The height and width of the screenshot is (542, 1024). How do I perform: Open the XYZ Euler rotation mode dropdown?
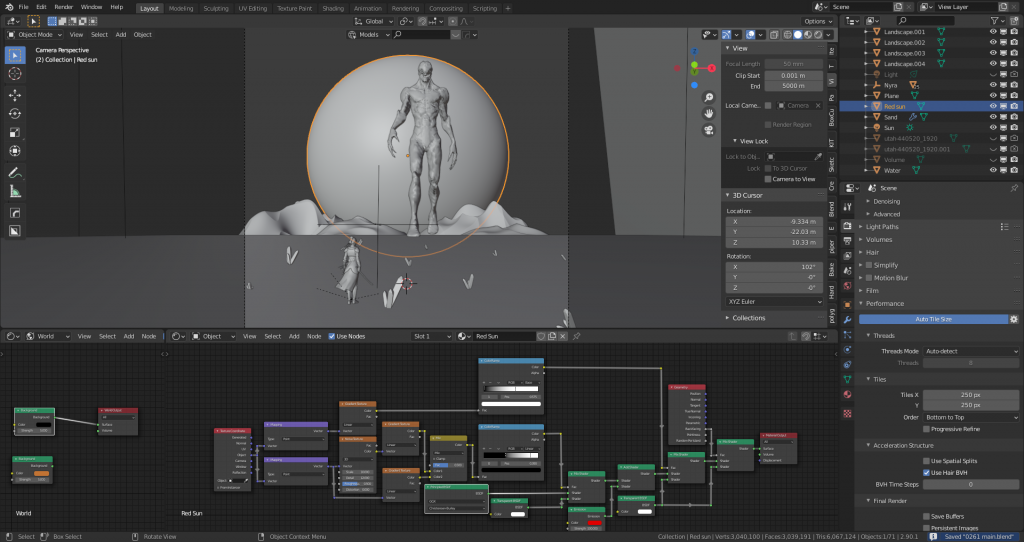point(775,302)
